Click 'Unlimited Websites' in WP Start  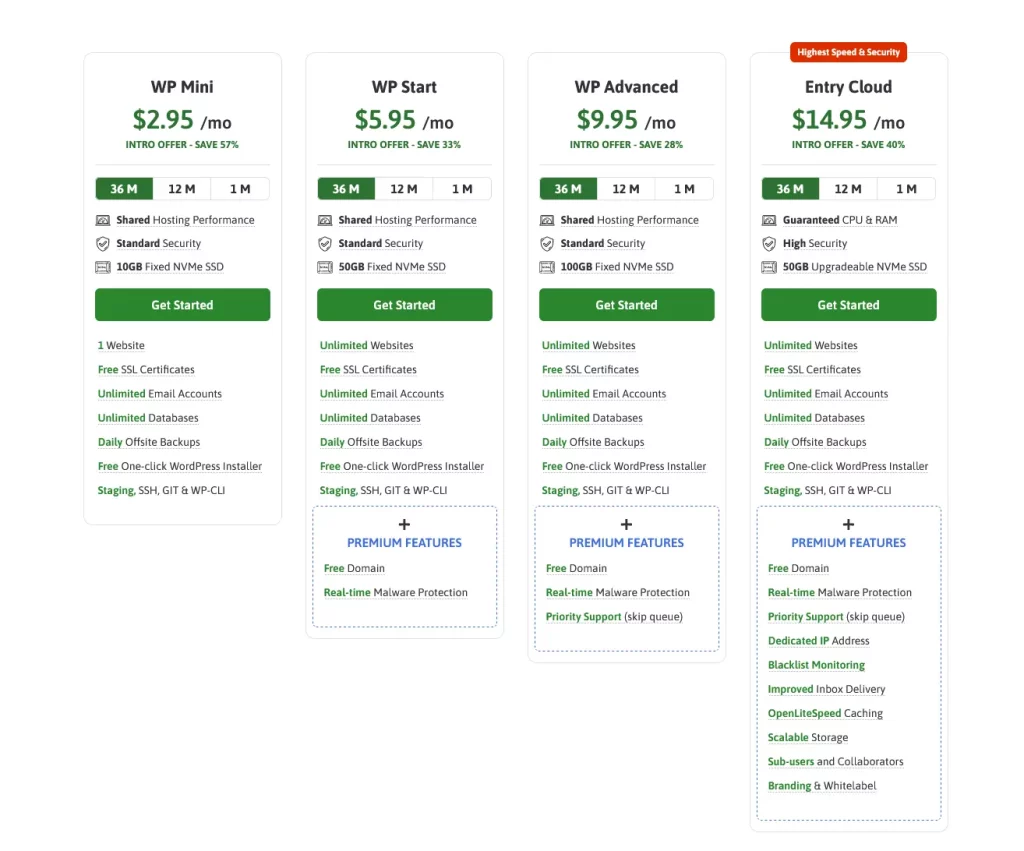click(366, 345)
